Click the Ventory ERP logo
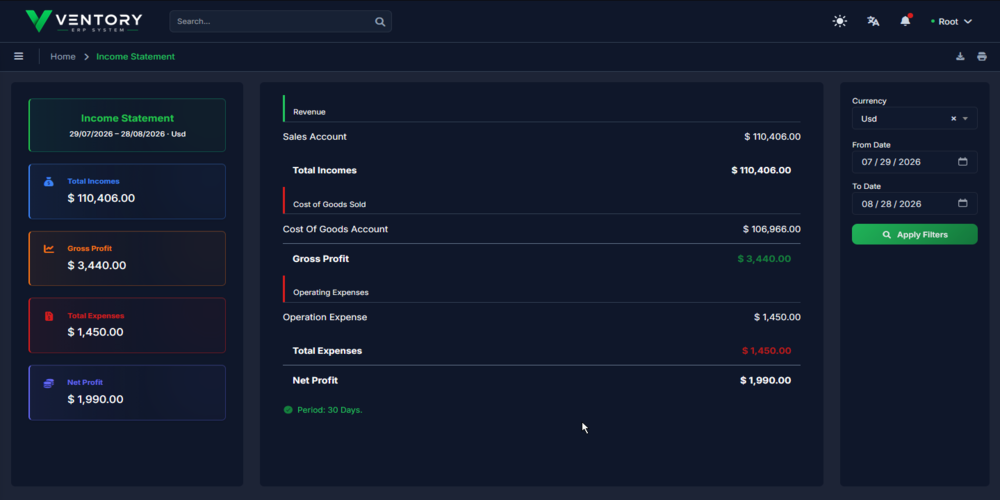The image size is (1000, 500). click(84, 21)
